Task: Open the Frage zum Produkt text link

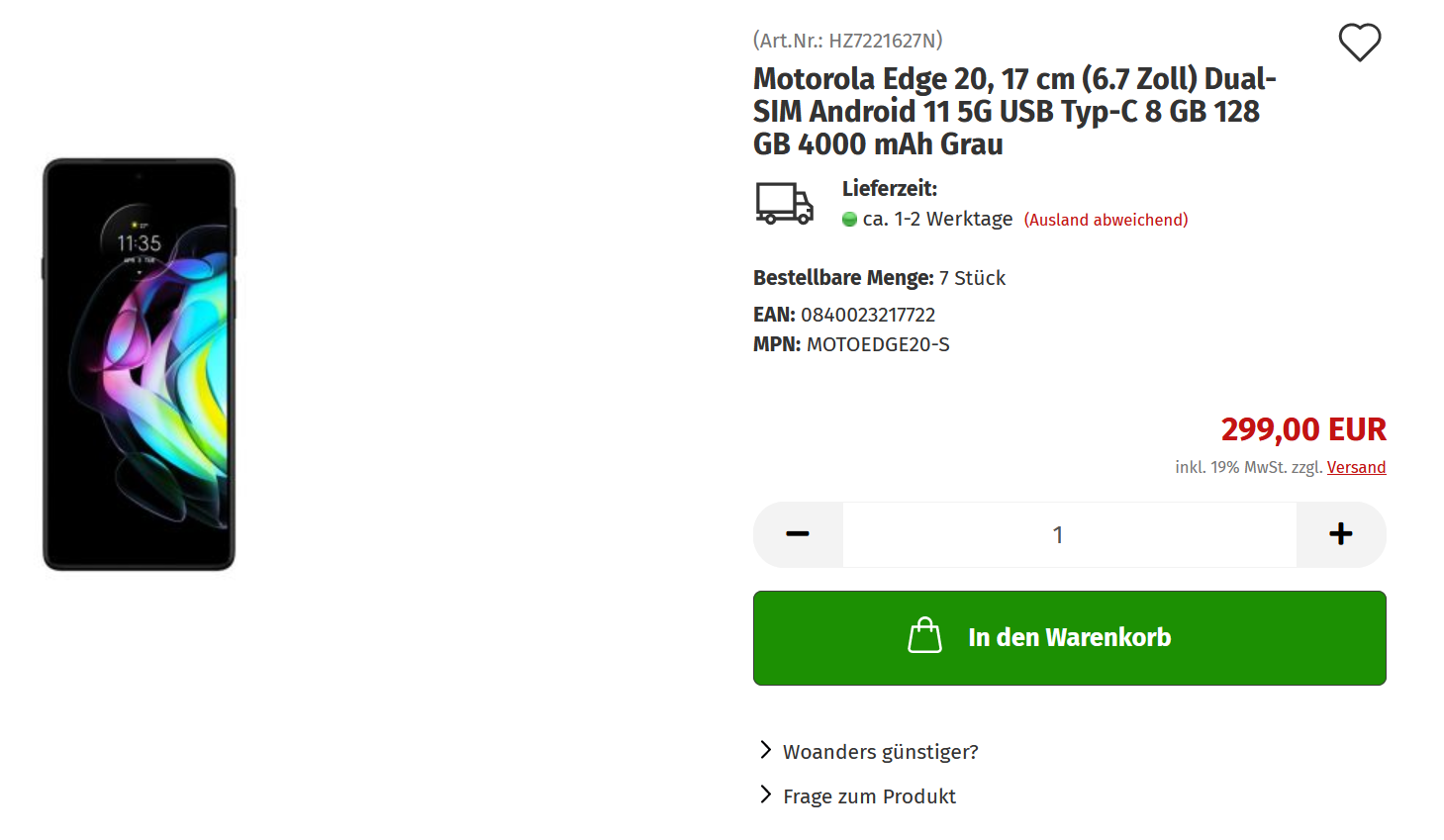Action: click(869, 796)
